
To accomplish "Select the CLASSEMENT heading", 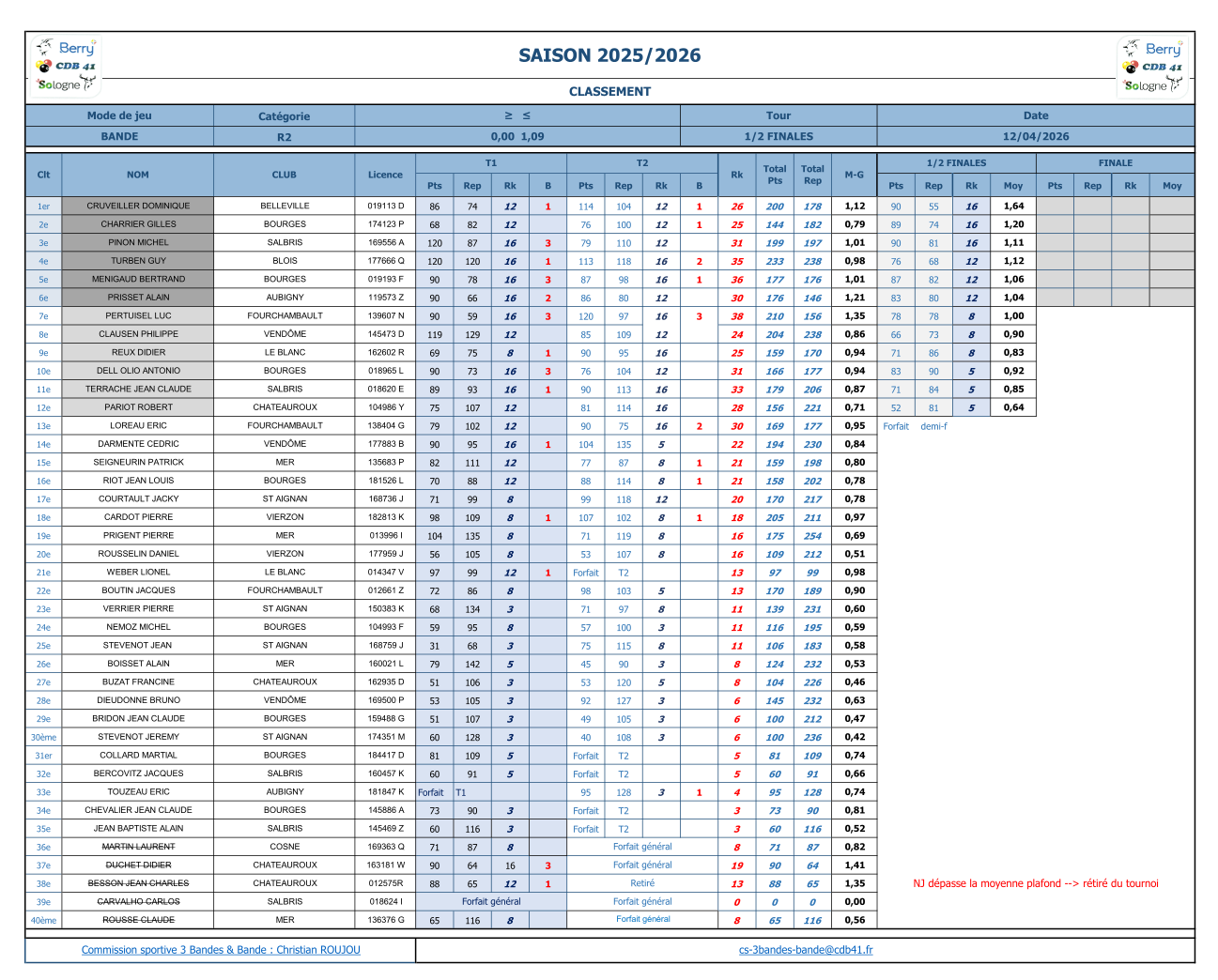I will (609, 91).
